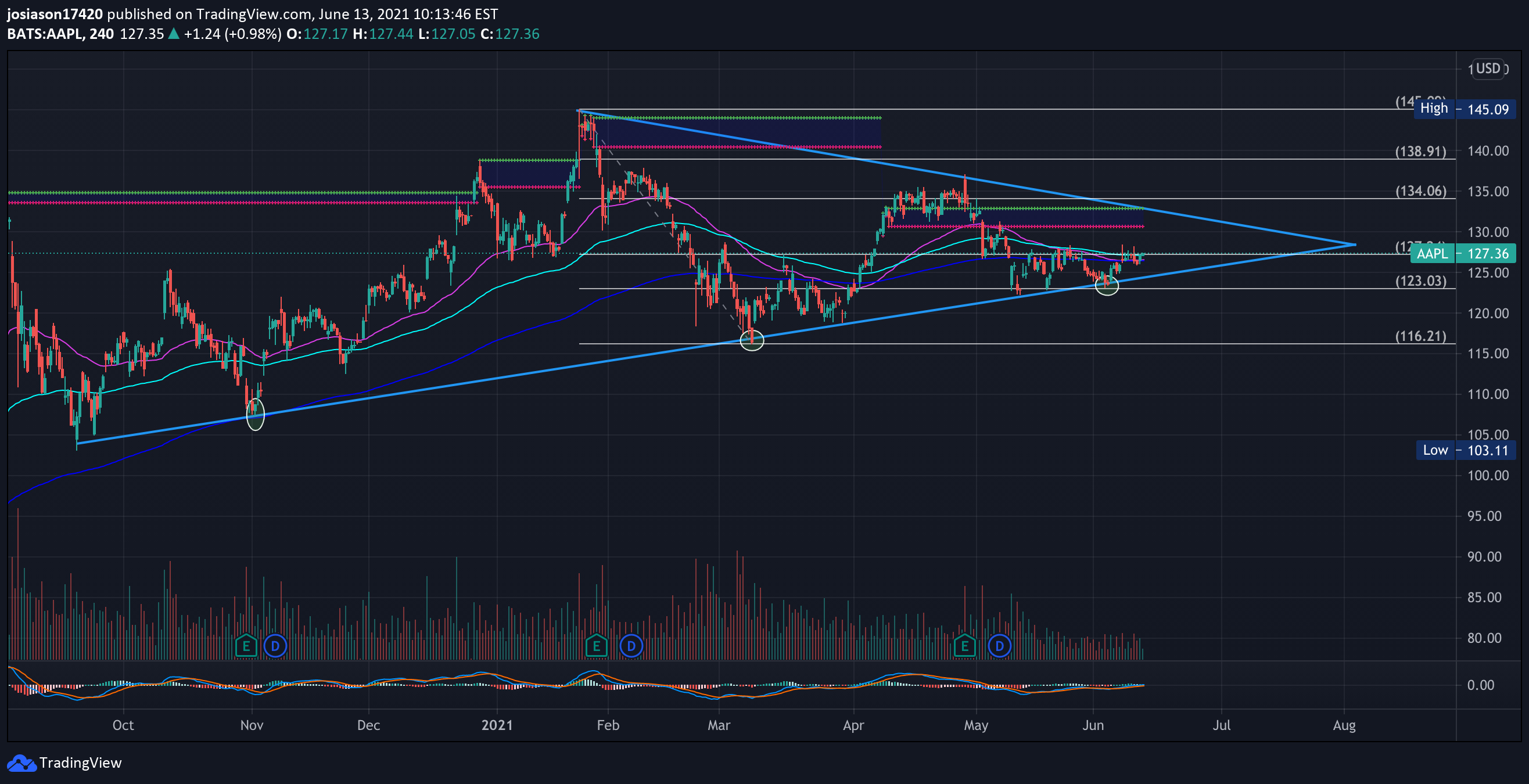Click the circled November trendline touch

tap(255, 414)
